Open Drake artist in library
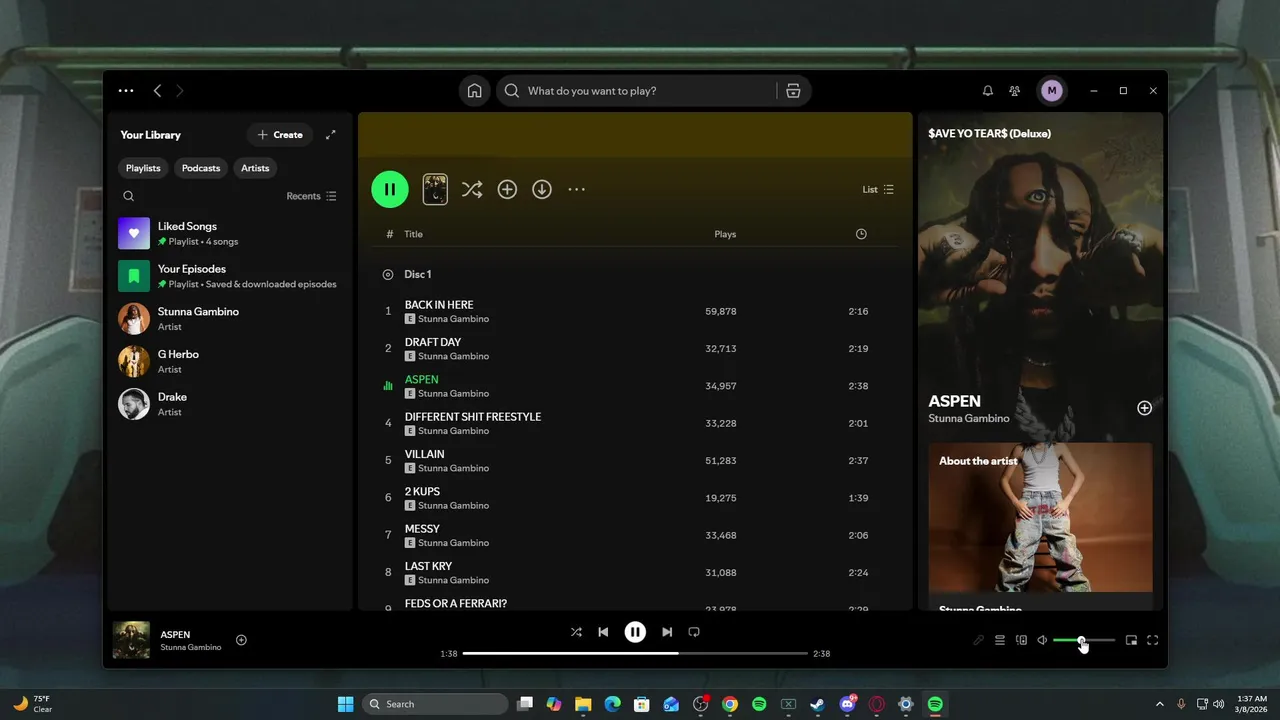 click(229, 404)
